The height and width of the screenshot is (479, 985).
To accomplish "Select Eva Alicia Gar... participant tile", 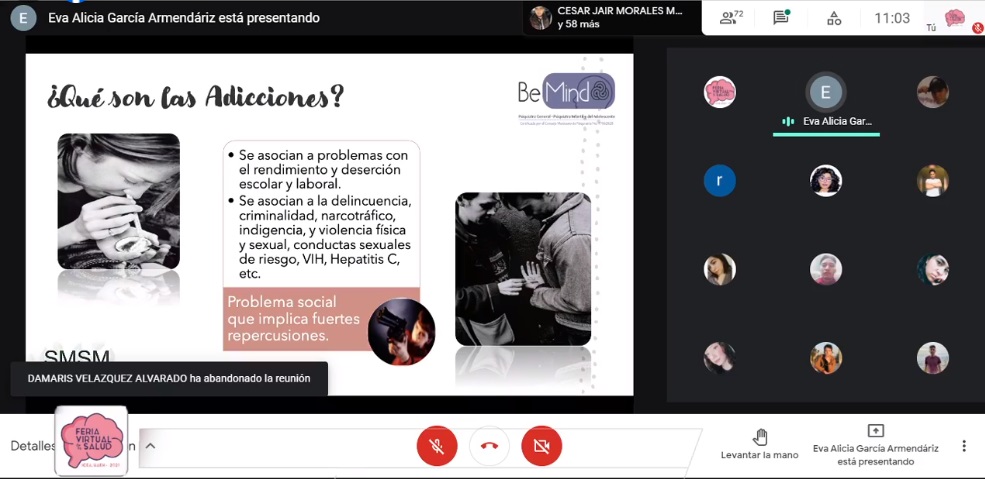I will [x=825, y=101].
